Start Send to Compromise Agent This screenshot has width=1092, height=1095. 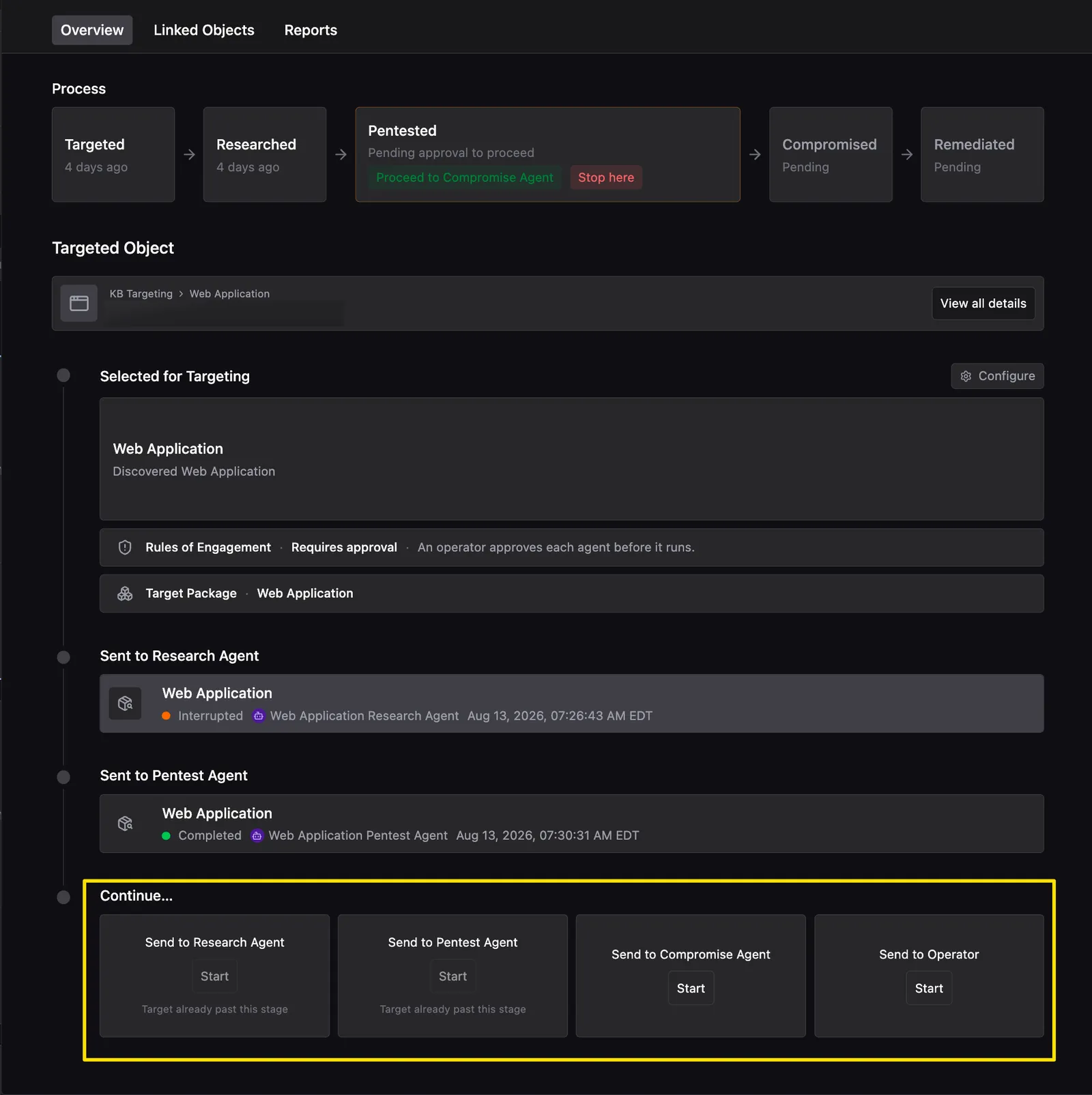pyautogui.click(x=691, y=988)
